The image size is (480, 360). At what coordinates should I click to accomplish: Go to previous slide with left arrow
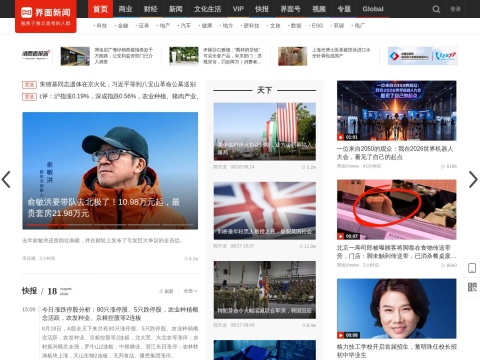click(x=6, y=180)
